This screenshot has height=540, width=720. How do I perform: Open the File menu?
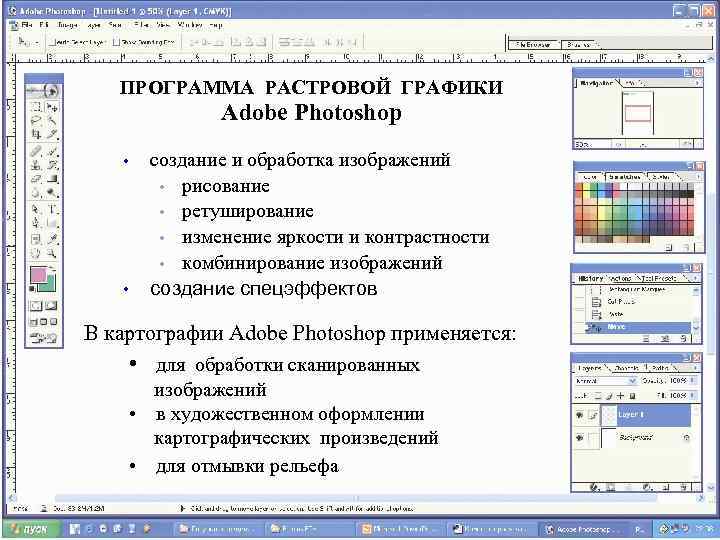pos(27,25)
